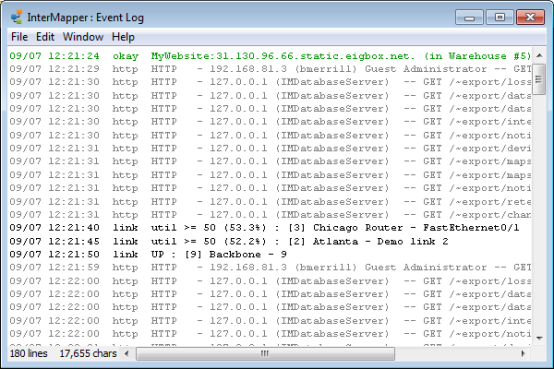Select the Atlanta Demo link 2 log line
554x369 pixels.
click(x=270, y=241)
